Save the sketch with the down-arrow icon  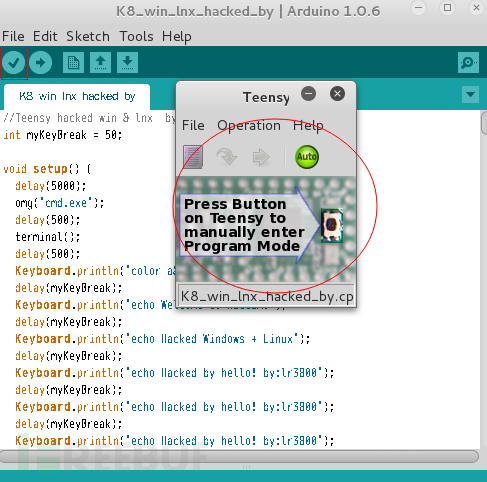(127, 62)
